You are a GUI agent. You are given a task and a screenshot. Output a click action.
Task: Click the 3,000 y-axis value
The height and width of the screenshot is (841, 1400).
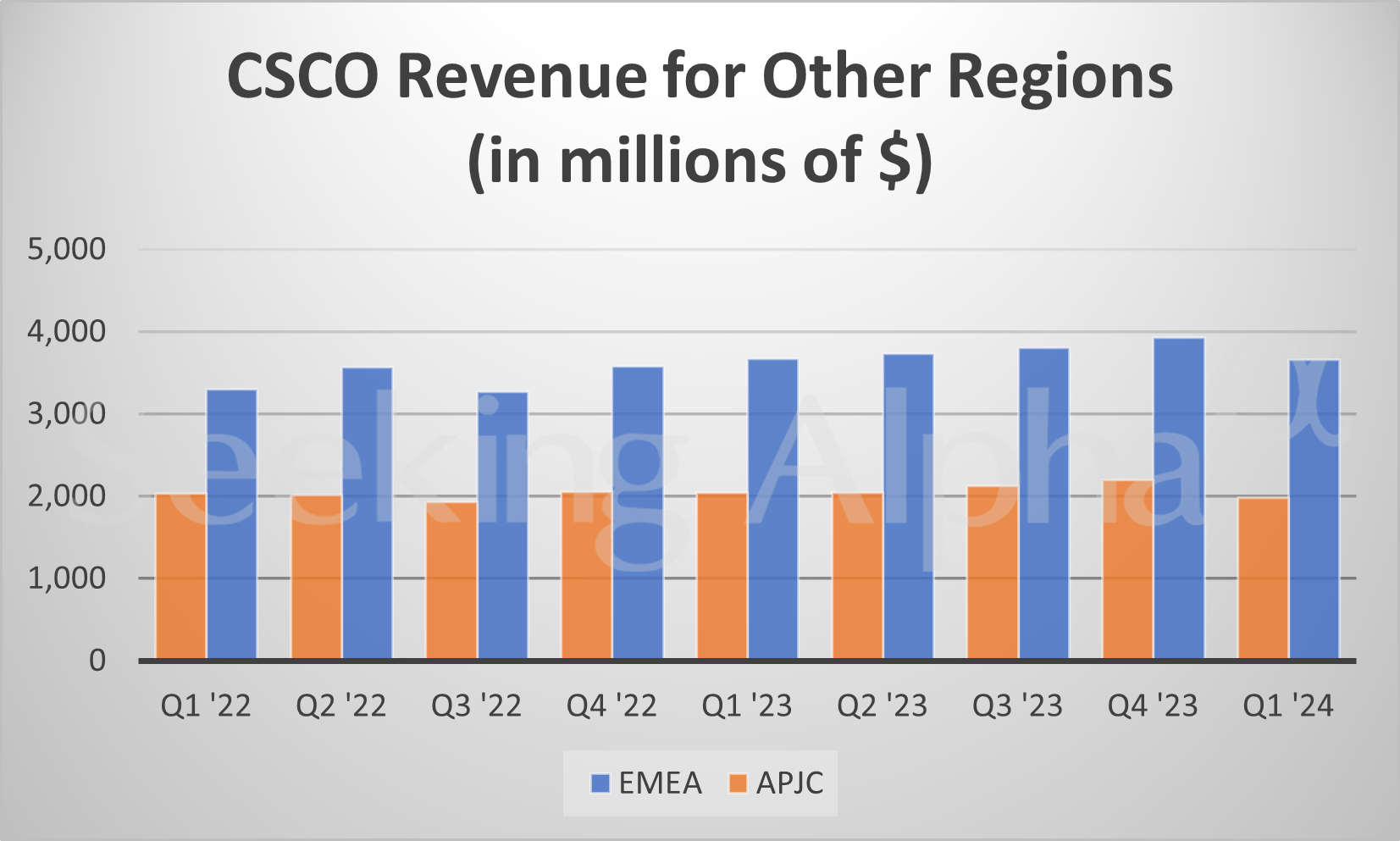coord(67,413)
